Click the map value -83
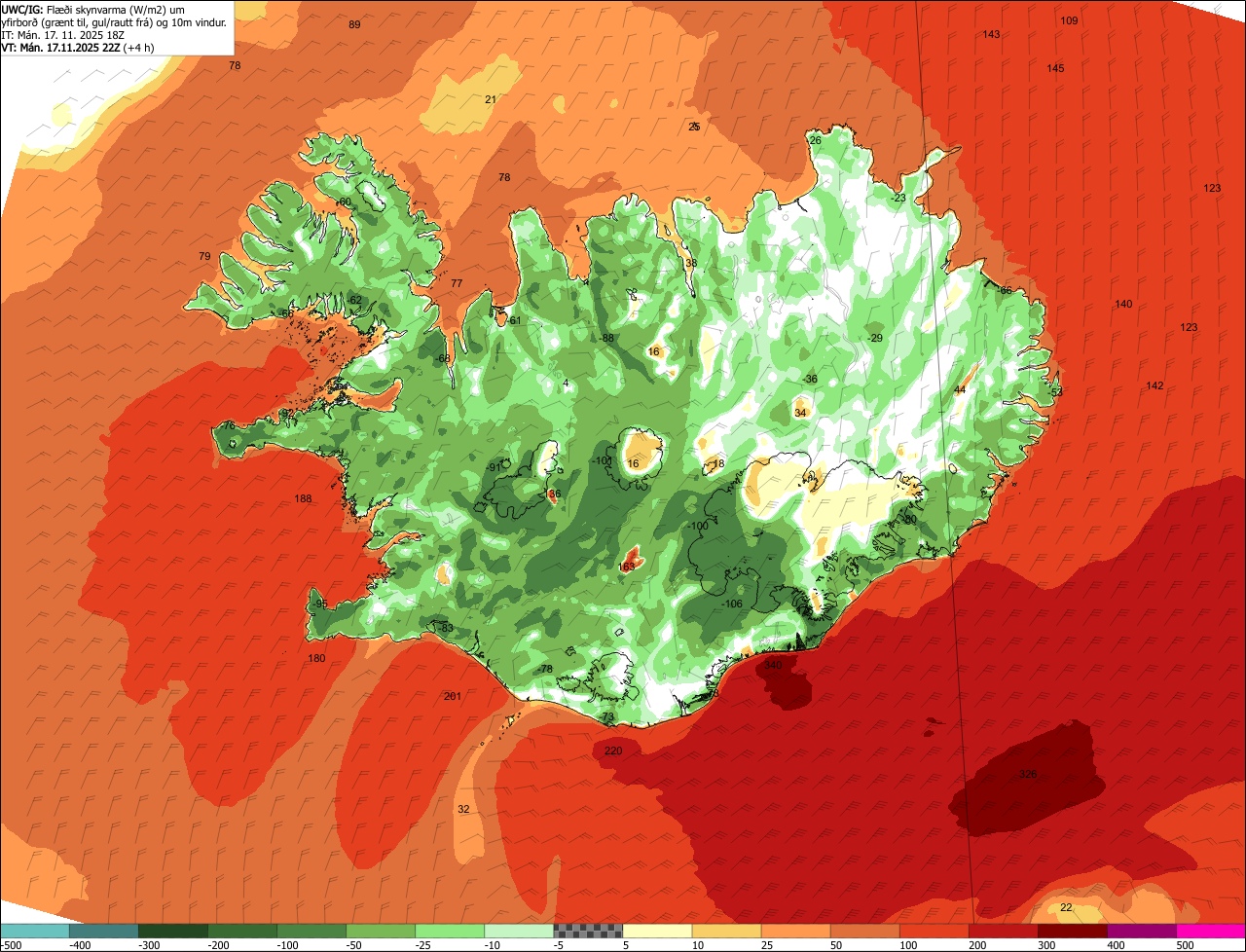 446,628
